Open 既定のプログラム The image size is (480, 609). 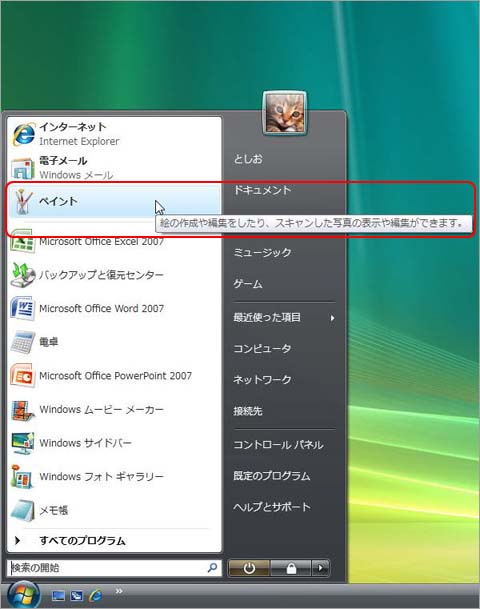tap(272, 476)
